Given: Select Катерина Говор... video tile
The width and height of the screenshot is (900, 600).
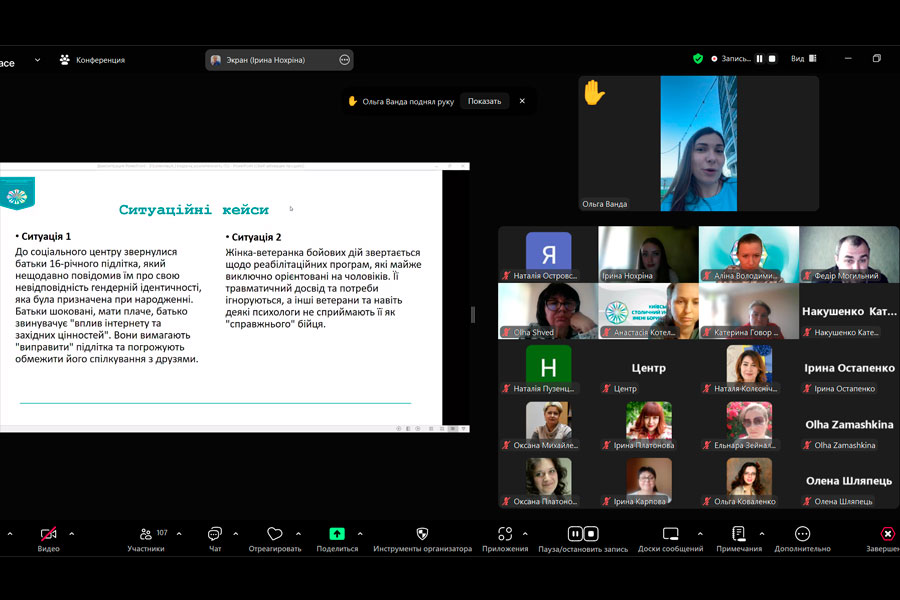Looking at the screenshot, I should point(749,311).
